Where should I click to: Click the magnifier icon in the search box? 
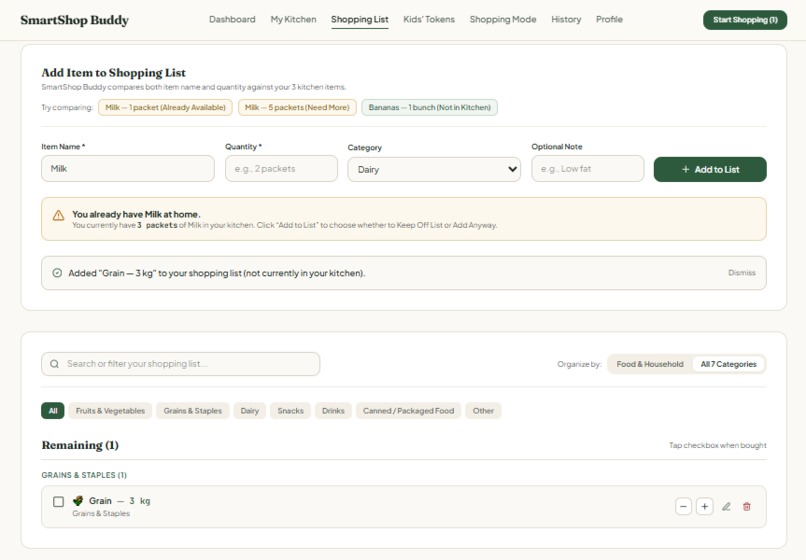pyautogui.click(x=54, y=364)
